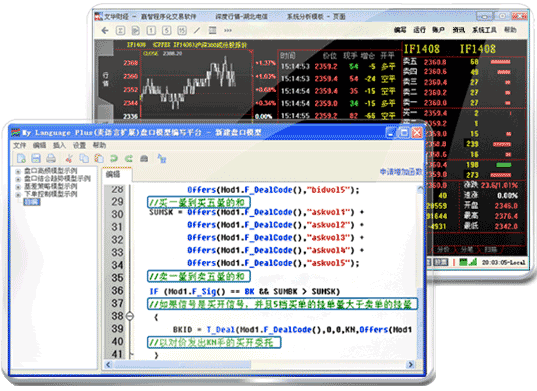The image size is (537, 391).
Task: Select the 下单控制模型示例 tree item
Action: click(50, 194)
